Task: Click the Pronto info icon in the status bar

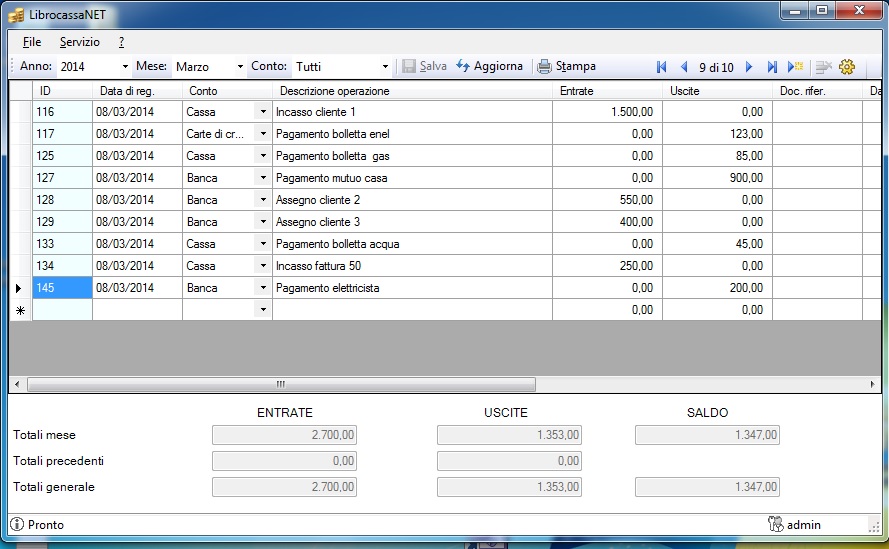Action: pyautogui.click(x=18, y=525)
